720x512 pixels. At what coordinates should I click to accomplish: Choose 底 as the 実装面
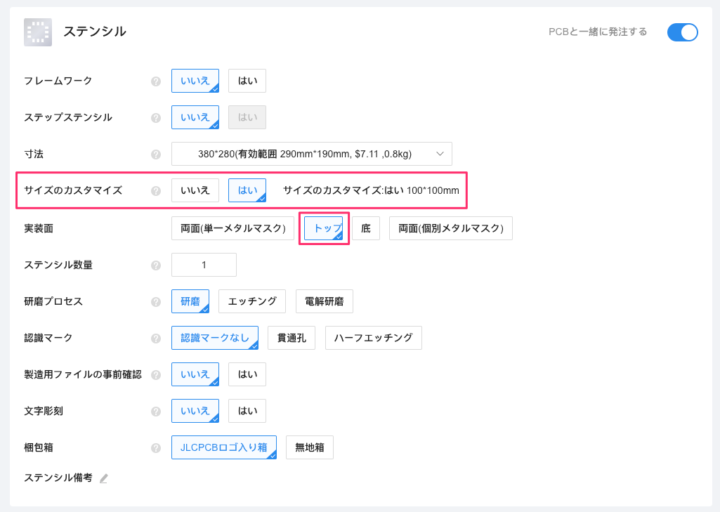(x=366, y=228)
